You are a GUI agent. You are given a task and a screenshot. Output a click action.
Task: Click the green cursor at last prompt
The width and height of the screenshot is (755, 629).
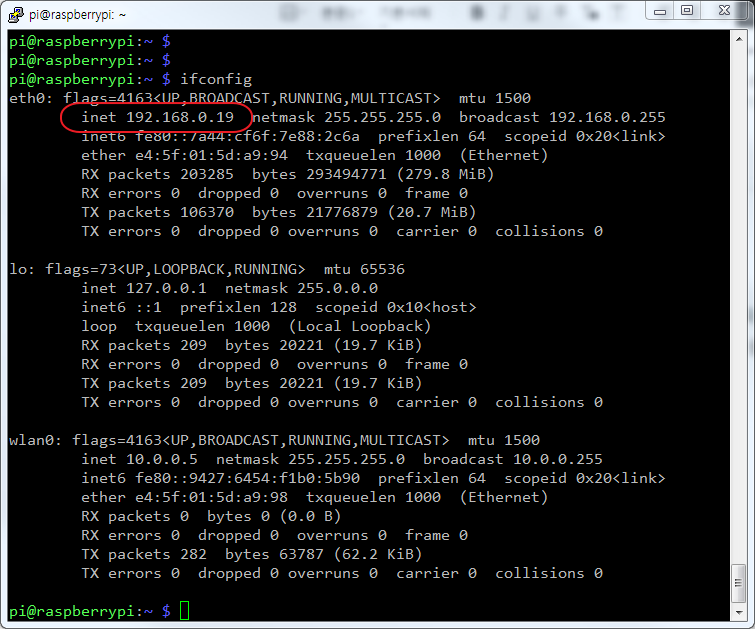click(x=184, y=611)
